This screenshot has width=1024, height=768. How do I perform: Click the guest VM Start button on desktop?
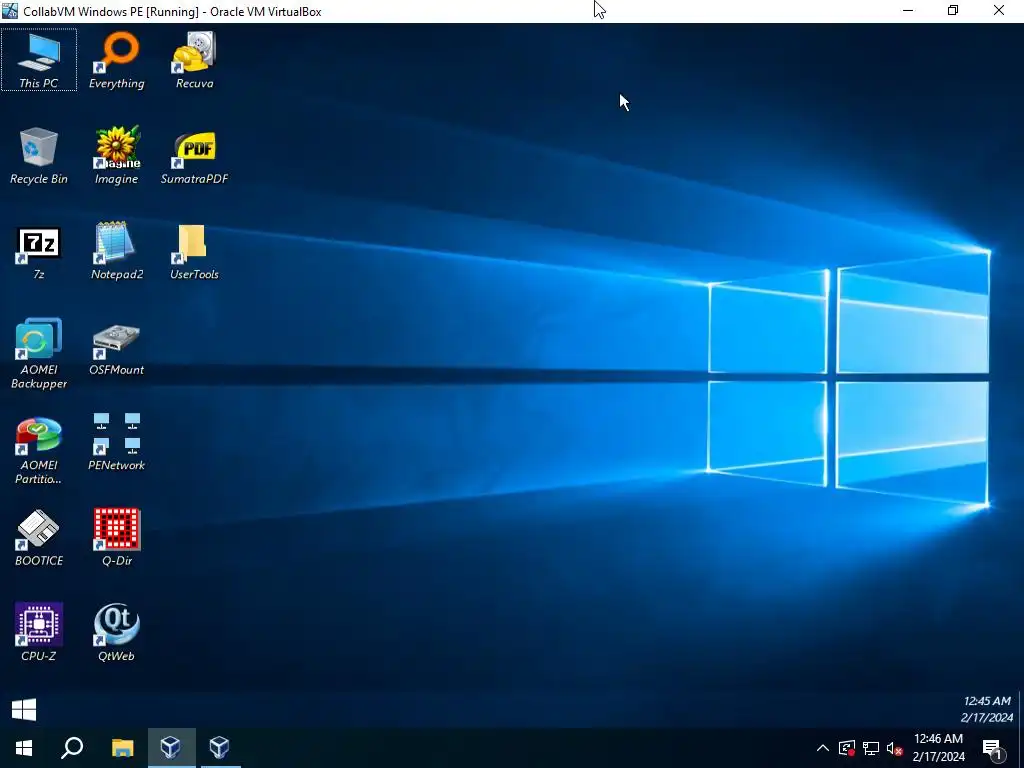24,710
